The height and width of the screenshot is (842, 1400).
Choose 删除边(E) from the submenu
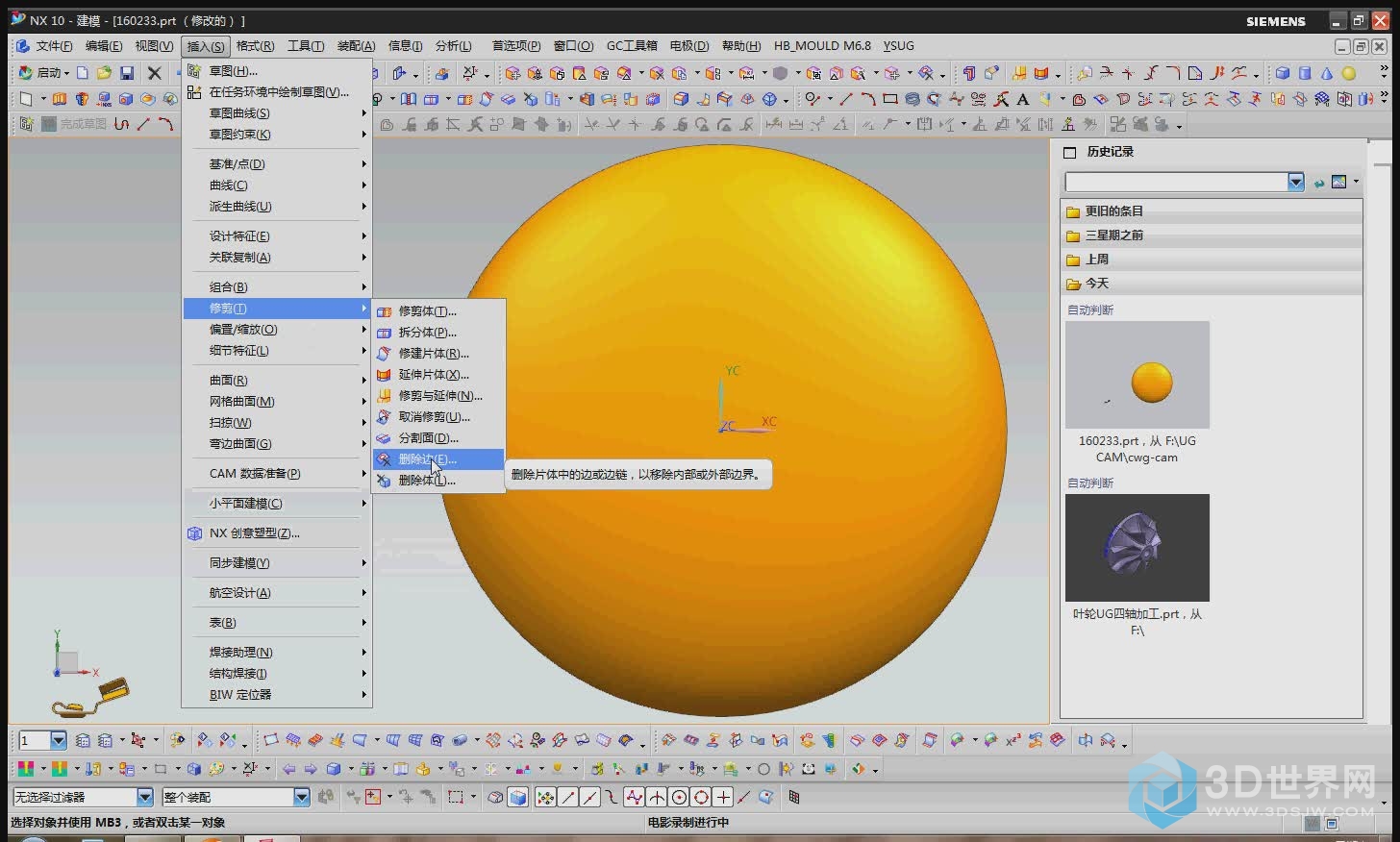point(427,459)
